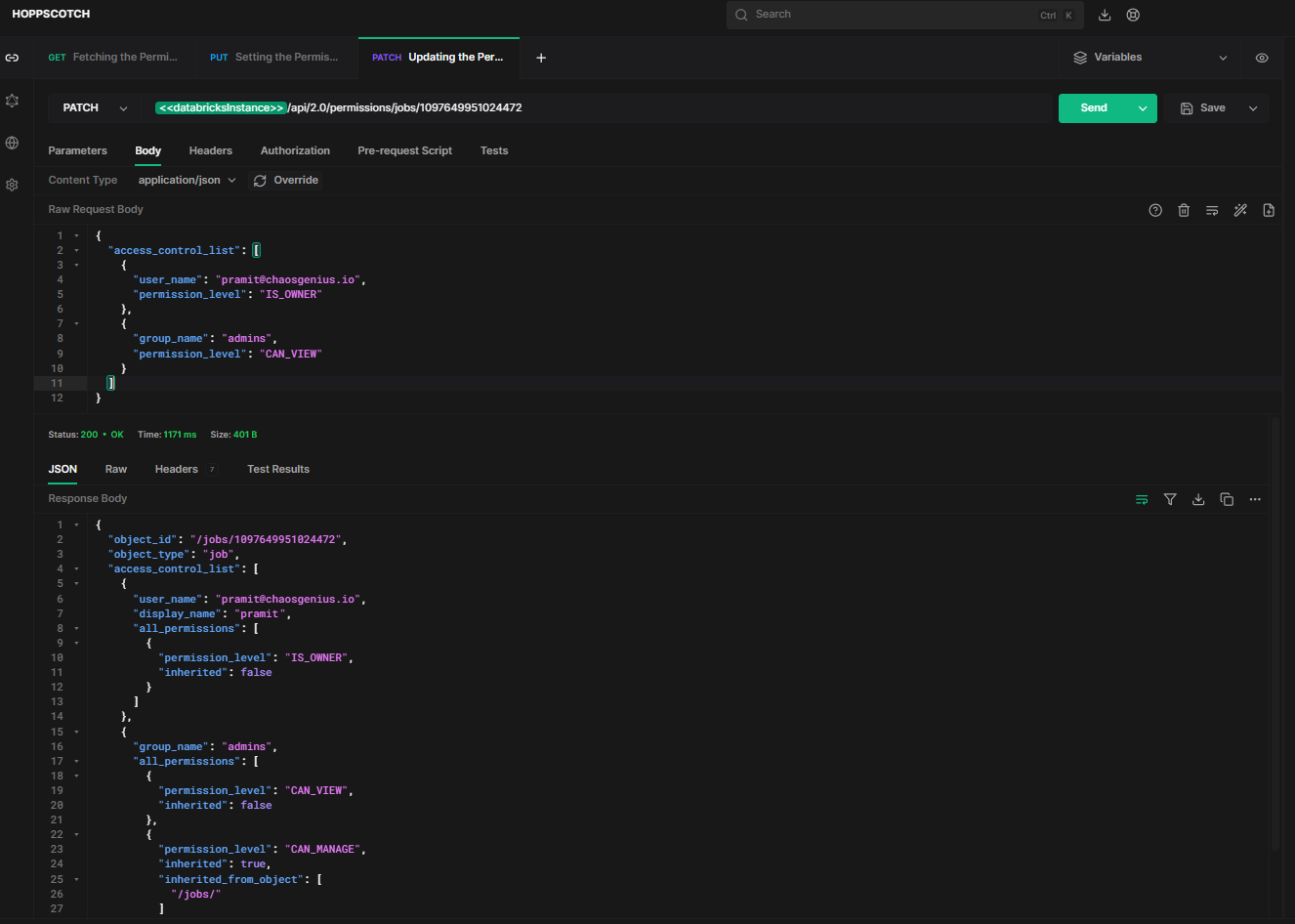The height and width of the screenshot is (924, 1295).
Task: Click the Search input field
Action: pyautogui.click(x=891, y=15)
